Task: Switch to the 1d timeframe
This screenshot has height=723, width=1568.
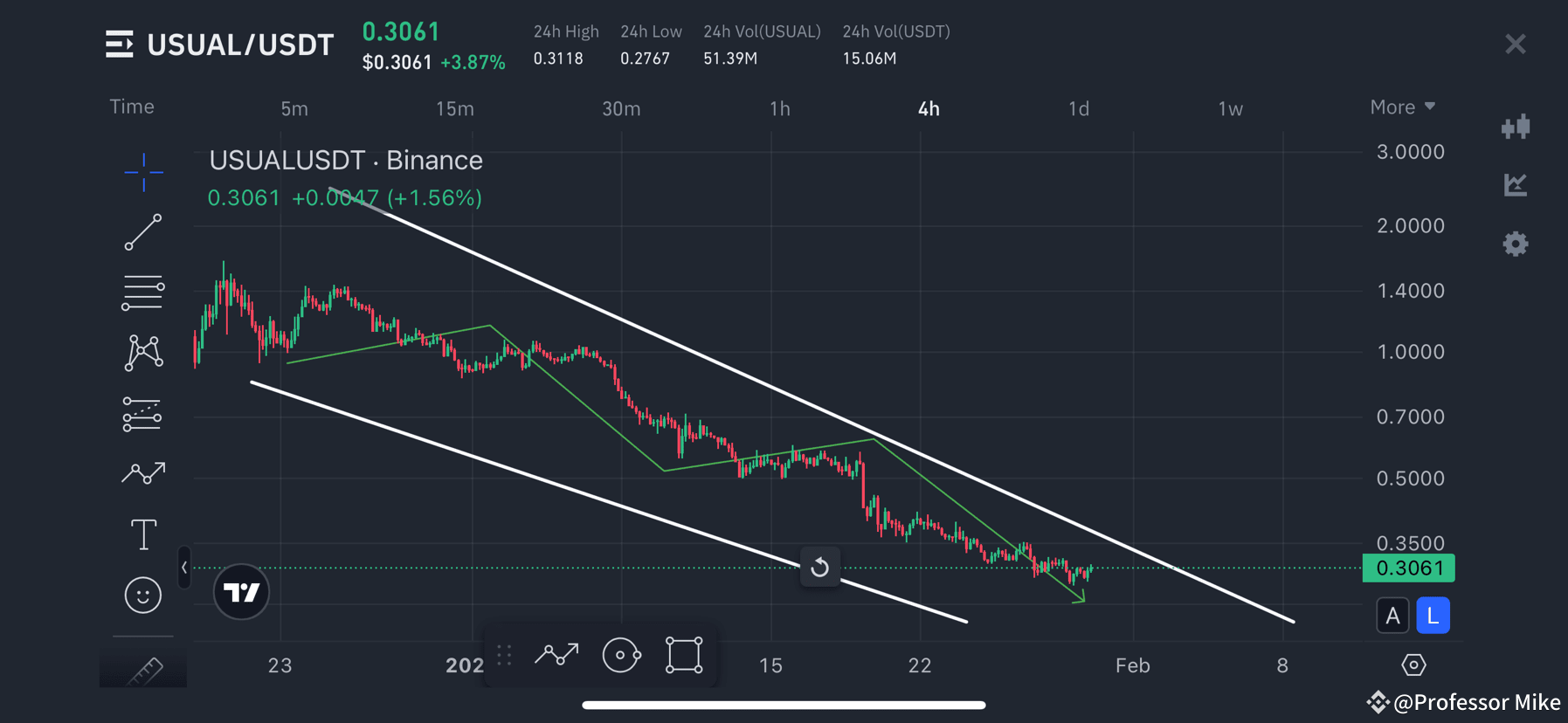Action: pyautogui.click(x=1079, y=109)
